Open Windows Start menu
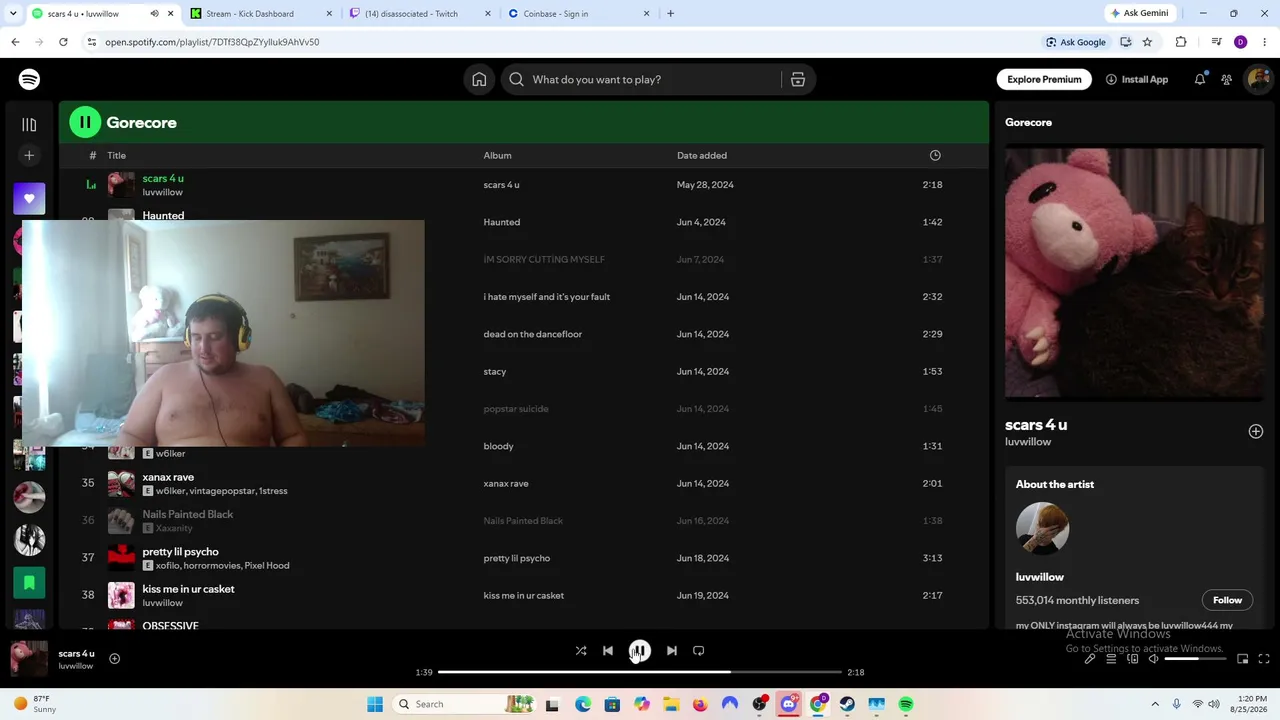 coord(375,704)
